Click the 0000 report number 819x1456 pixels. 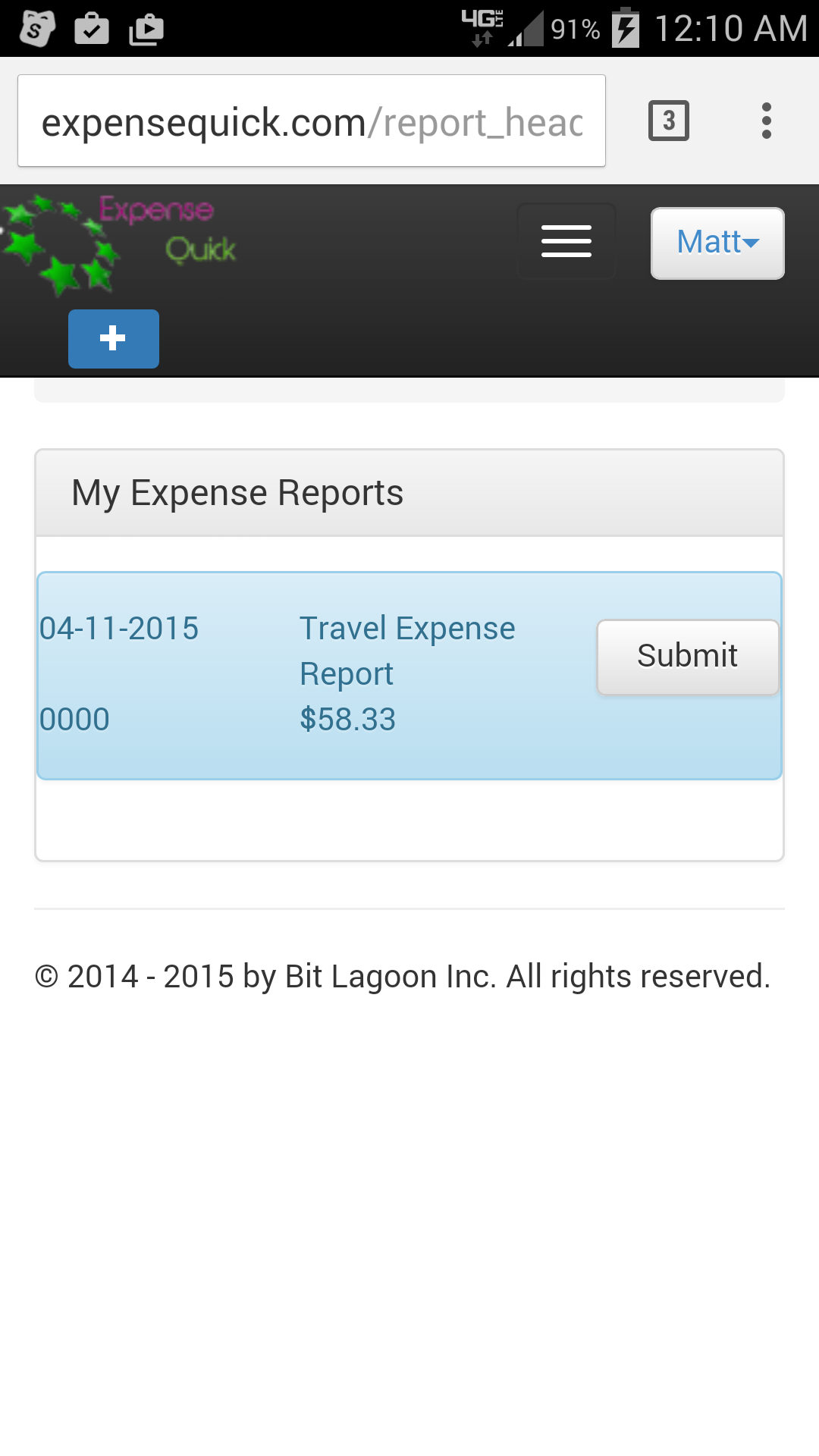pos(74,720)
